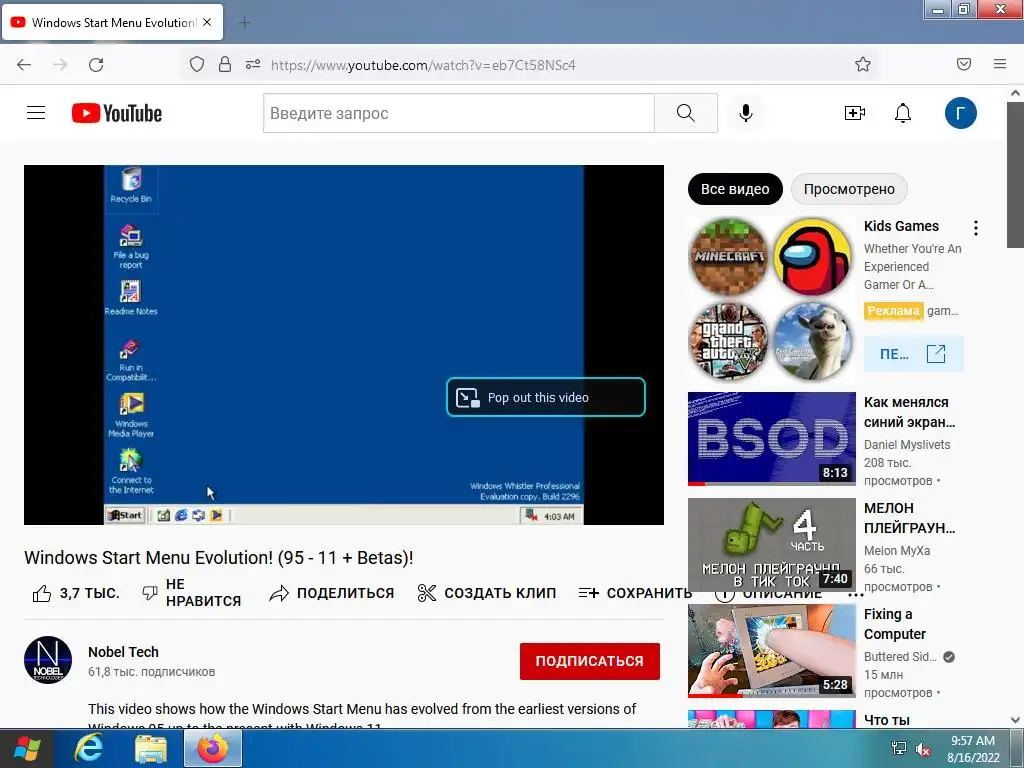Open the Create video camera icon
The width and height of the screenshot is (1024, 768).
coord(854,113)
